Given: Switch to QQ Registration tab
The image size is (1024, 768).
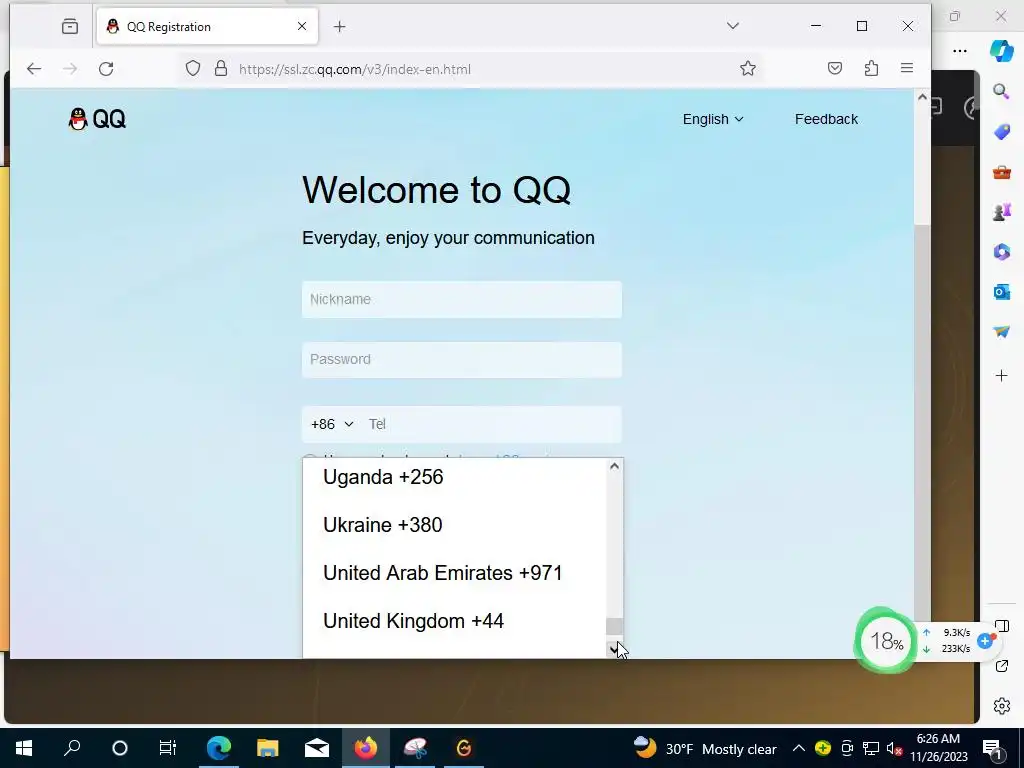Looking at the screenshot, I should tap(207, 27).
